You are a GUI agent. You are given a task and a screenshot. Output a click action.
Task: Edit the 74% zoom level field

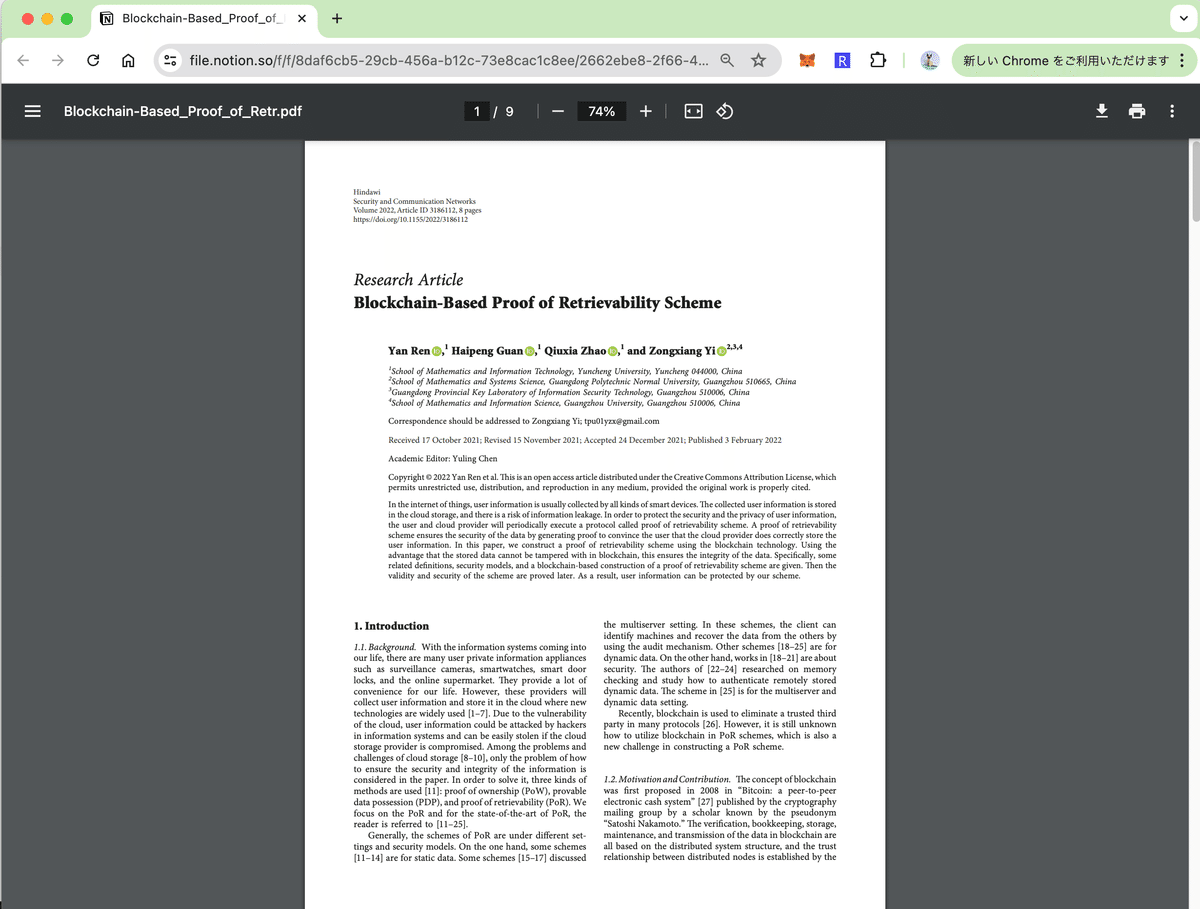pos(602,111)
